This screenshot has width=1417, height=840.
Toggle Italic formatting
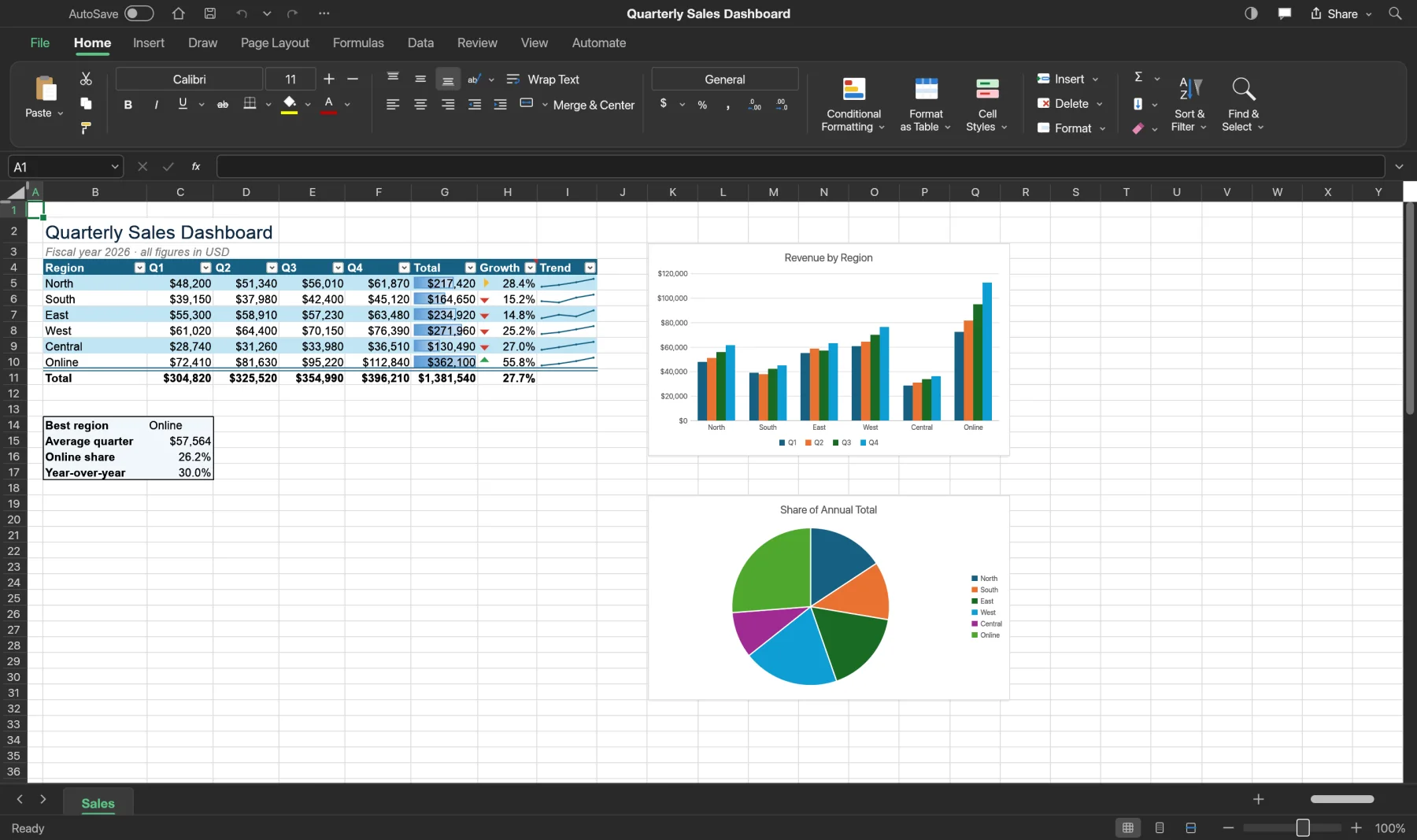point(156,104)
